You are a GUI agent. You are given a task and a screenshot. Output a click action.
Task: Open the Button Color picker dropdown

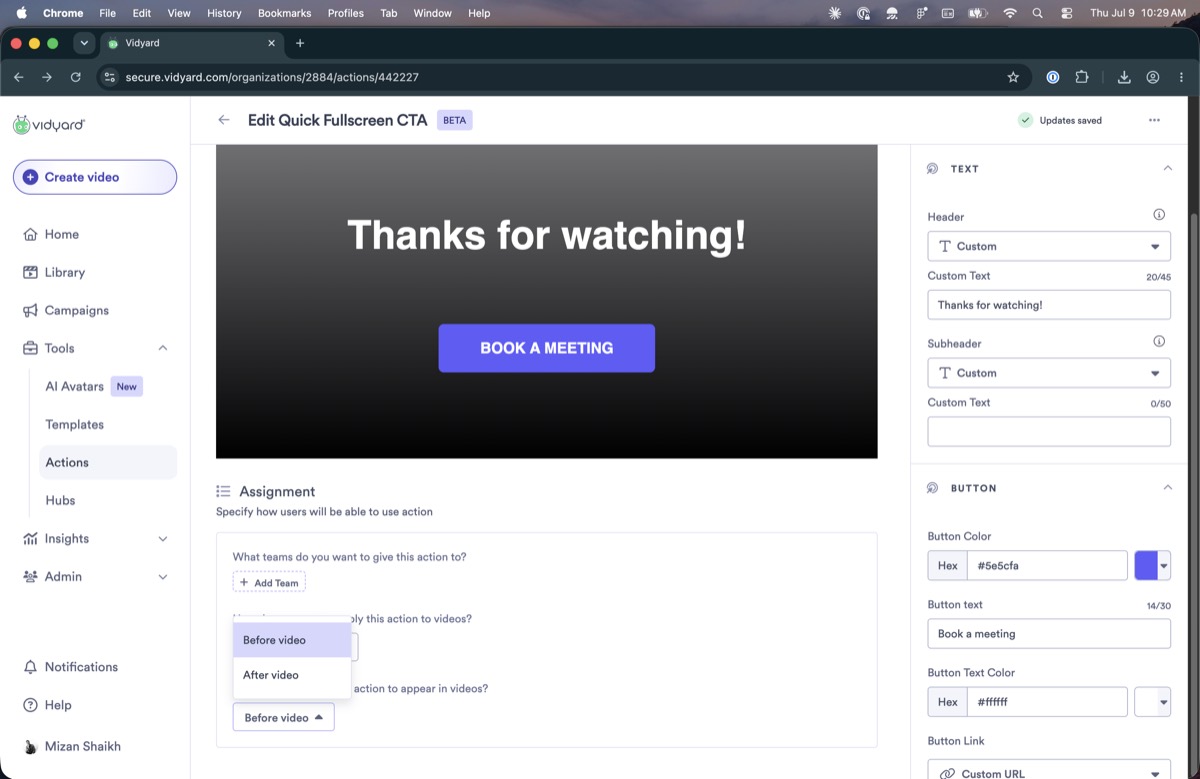(x=1164, y=565)
